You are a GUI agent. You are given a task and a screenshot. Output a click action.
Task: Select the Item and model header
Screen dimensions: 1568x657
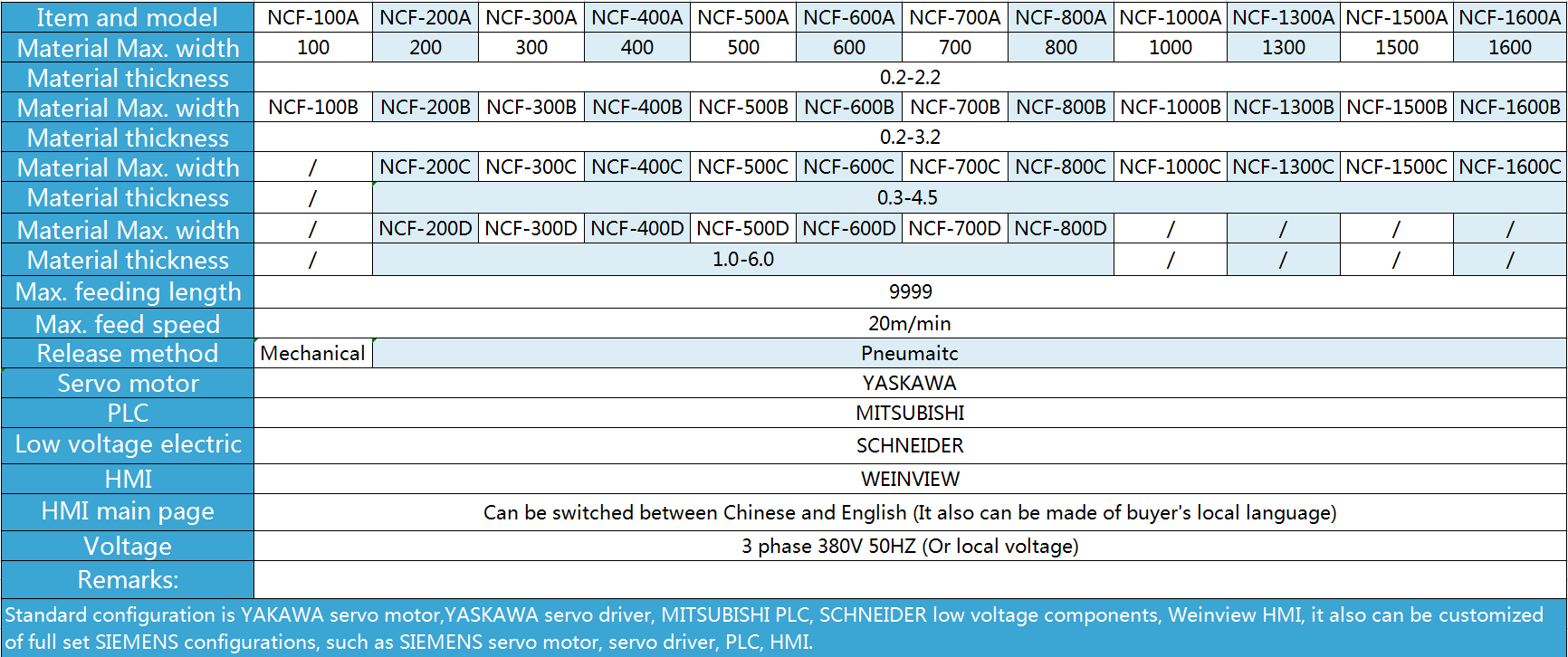click(x=128, y=17)
